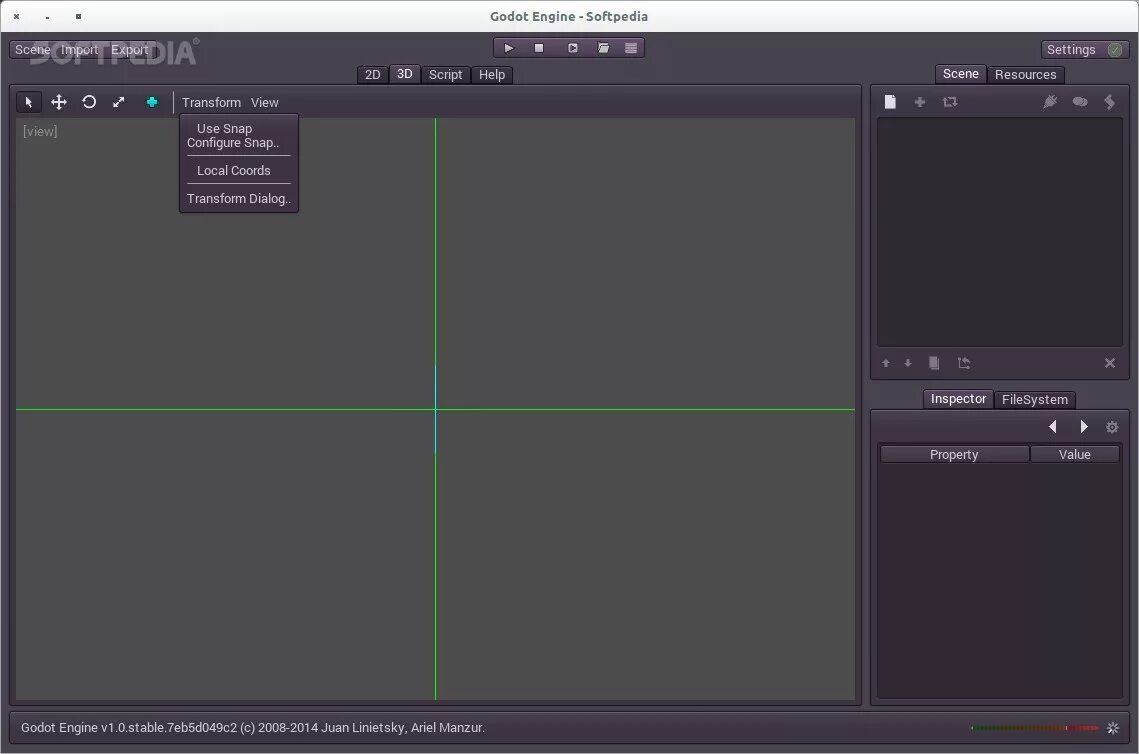This screenshot has height=754, width=1139.
Task: Add a new node with plus icon
Action: tap(920, 102)
